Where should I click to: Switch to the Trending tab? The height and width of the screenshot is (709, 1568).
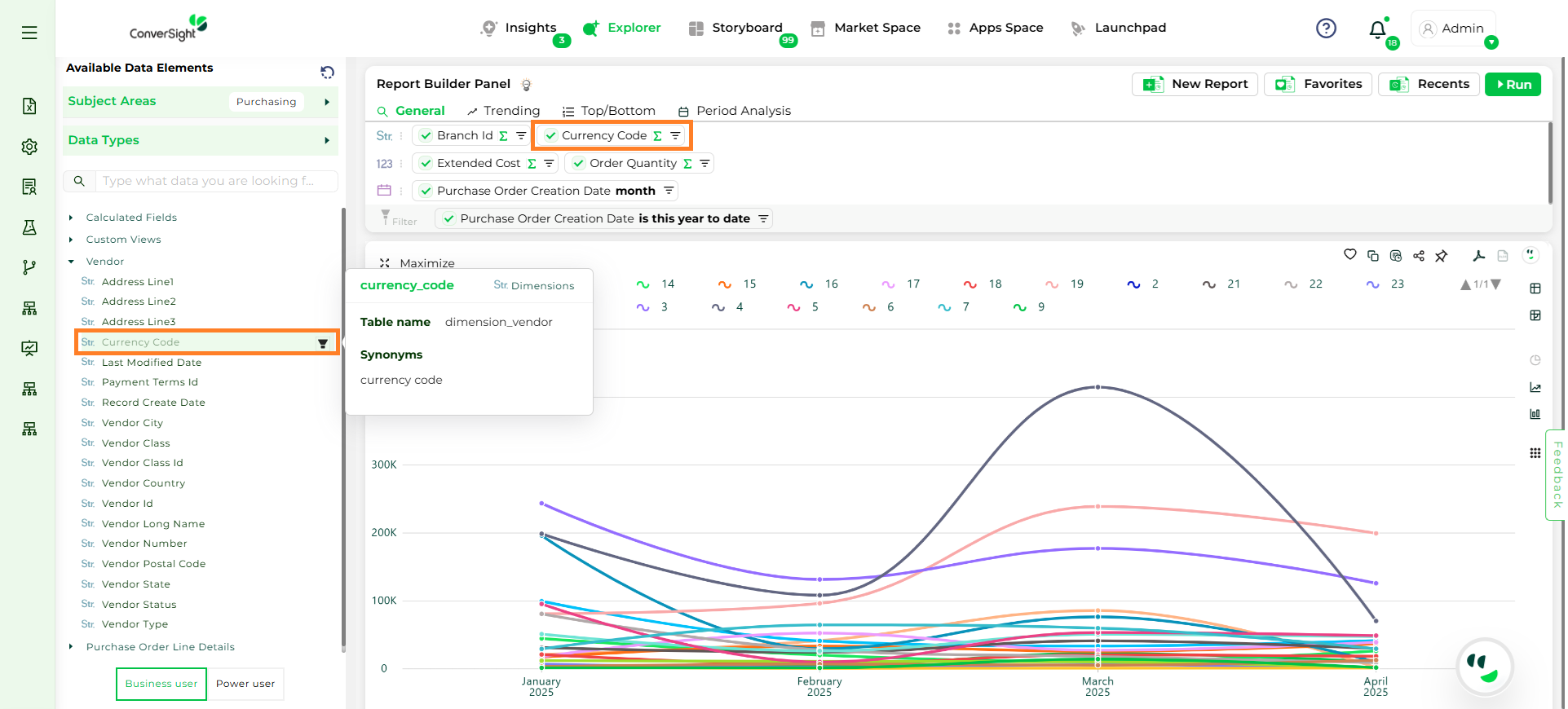pyautogui.click(x=503, y=111)
